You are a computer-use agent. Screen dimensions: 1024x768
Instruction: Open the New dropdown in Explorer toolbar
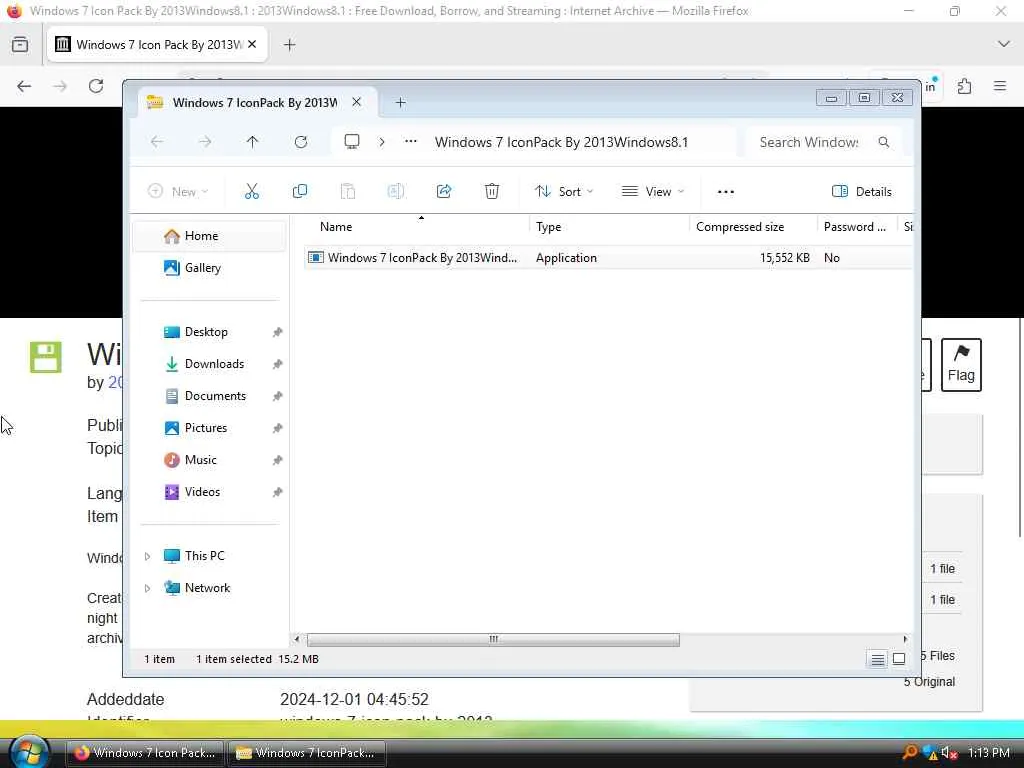(x=178, y=191)
